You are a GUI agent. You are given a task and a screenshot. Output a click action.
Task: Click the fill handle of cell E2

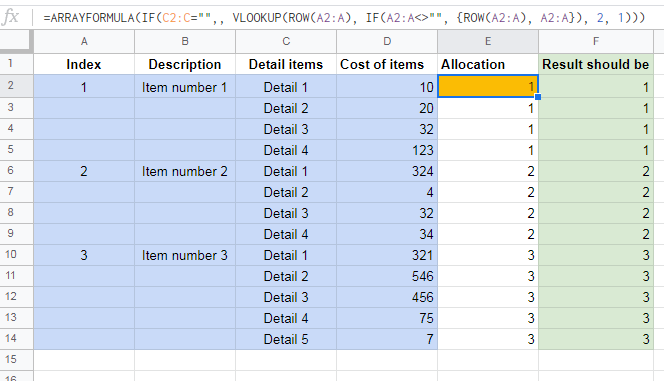click(x=538, y=97)
